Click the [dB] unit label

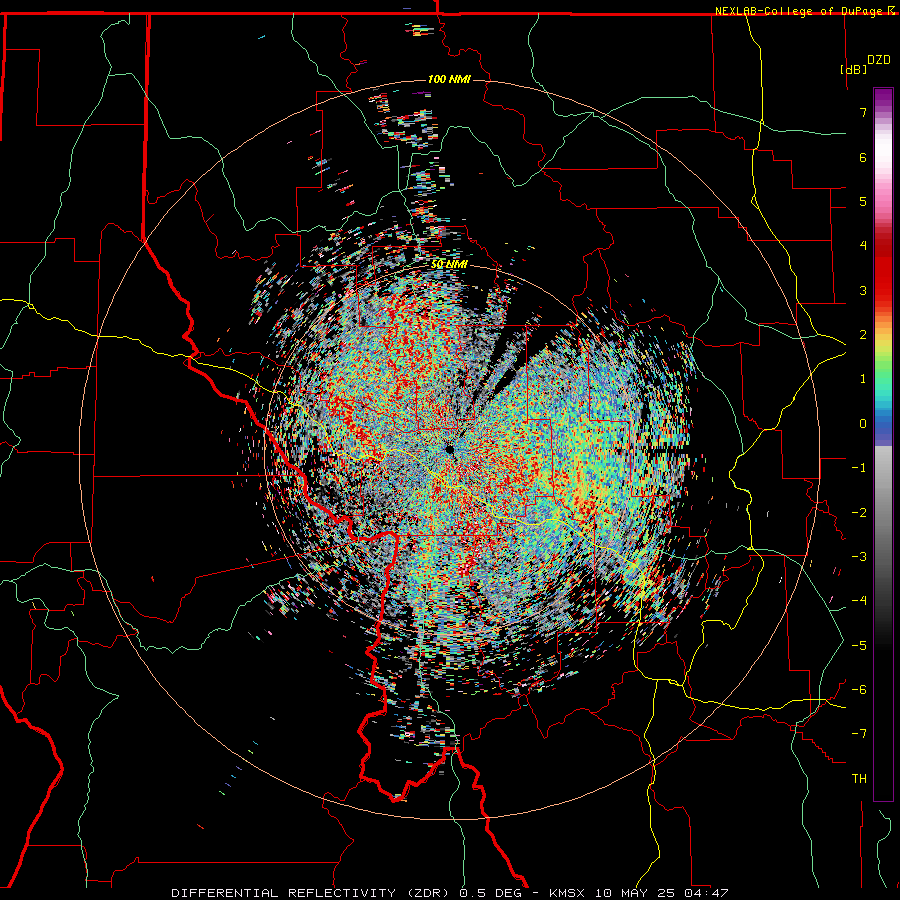854,69
